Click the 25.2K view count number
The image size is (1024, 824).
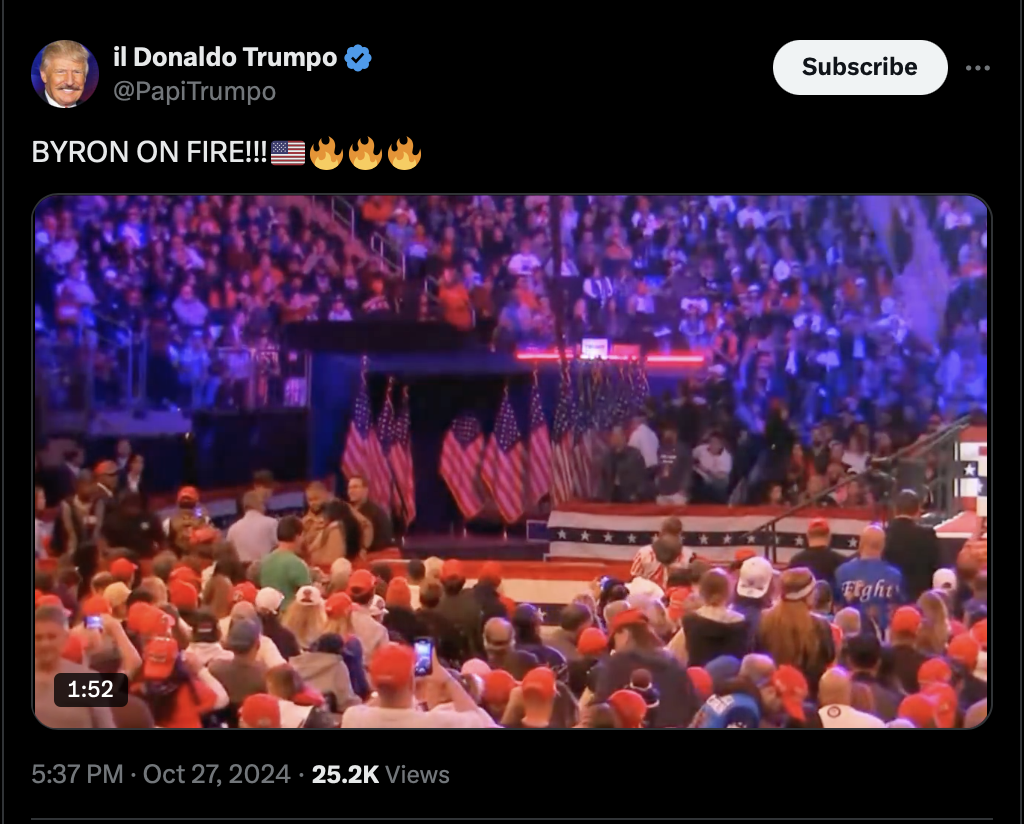click(x=345, y=774)
